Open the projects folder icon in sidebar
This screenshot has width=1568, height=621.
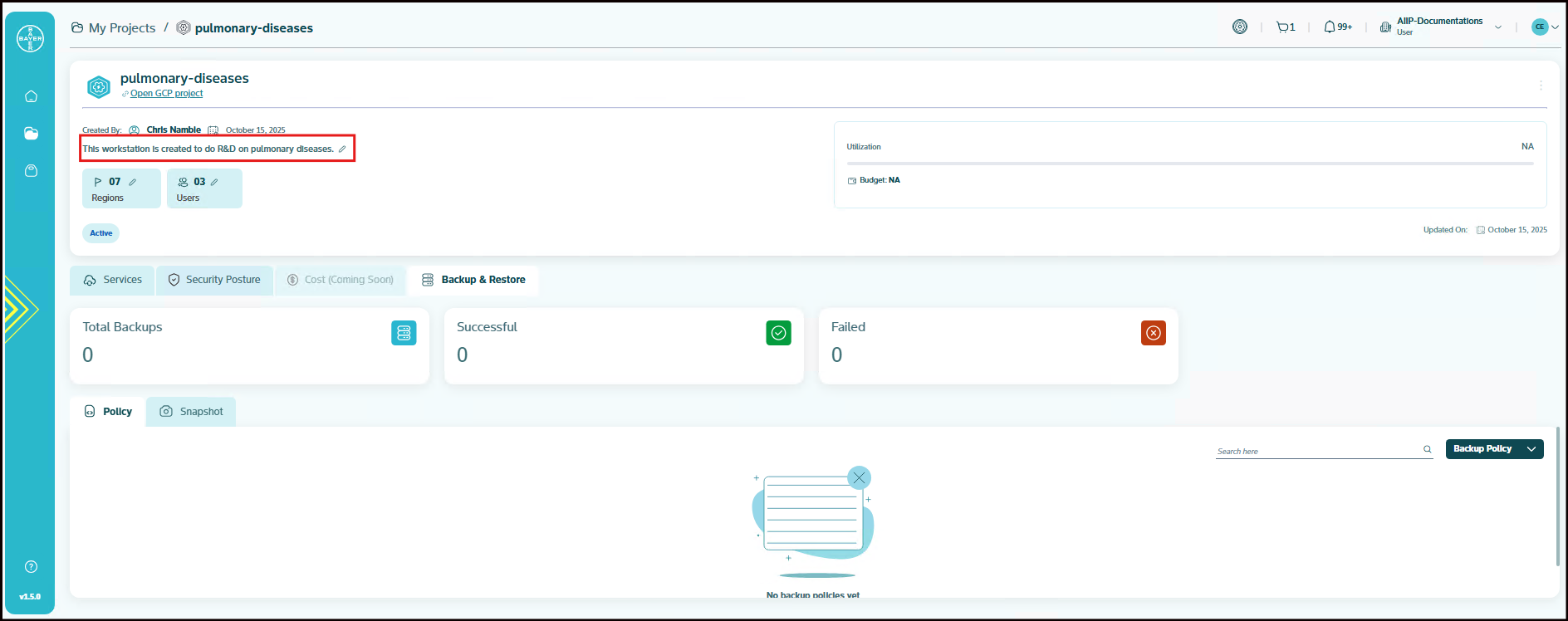click(31, 134)
